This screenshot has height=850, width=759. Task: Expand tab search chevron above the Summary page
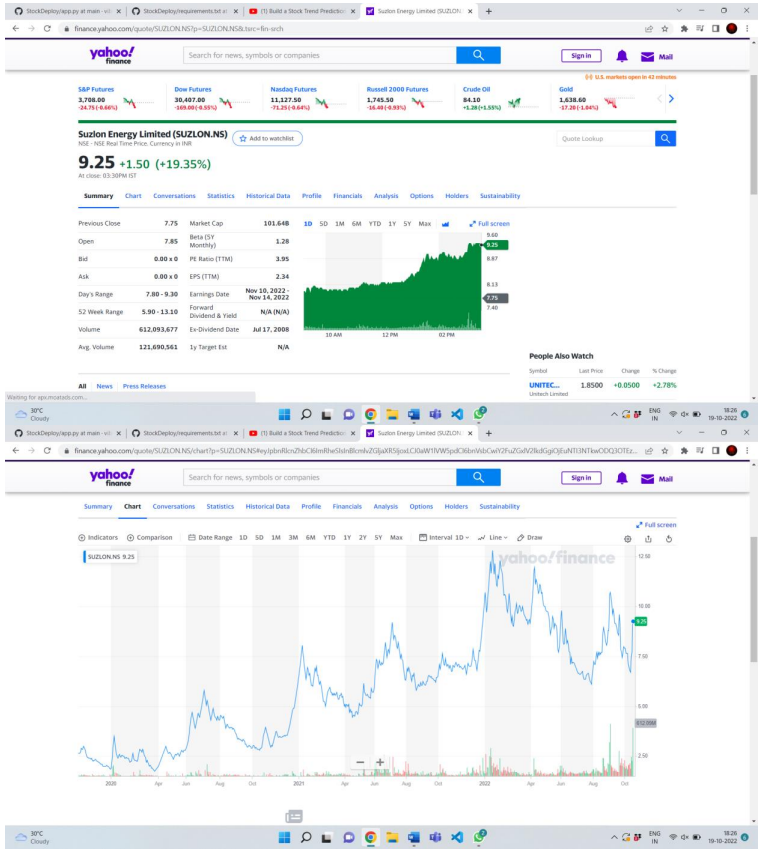point(679,11)
